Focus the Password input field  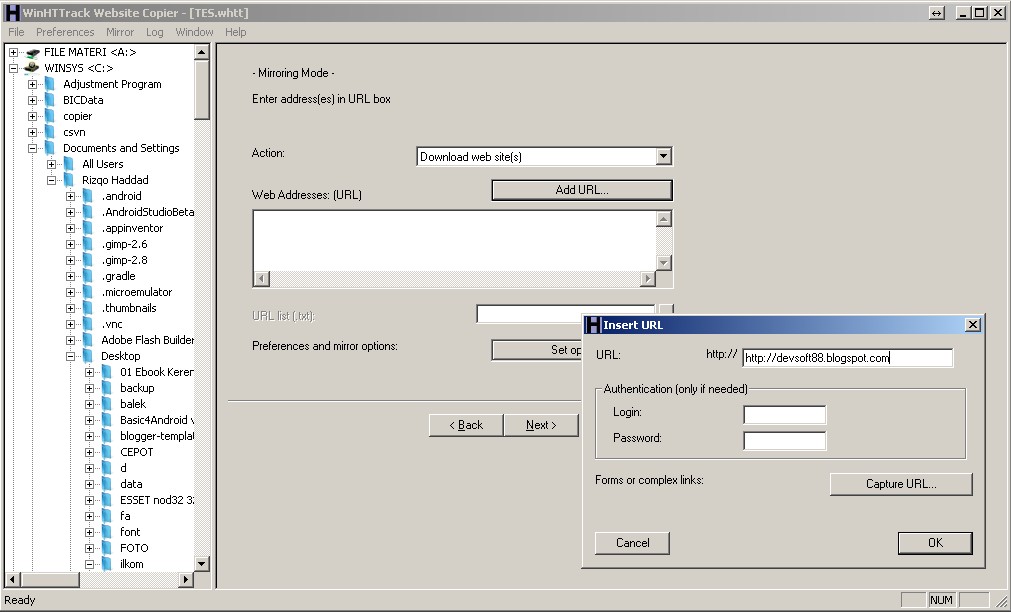point(784,440)
